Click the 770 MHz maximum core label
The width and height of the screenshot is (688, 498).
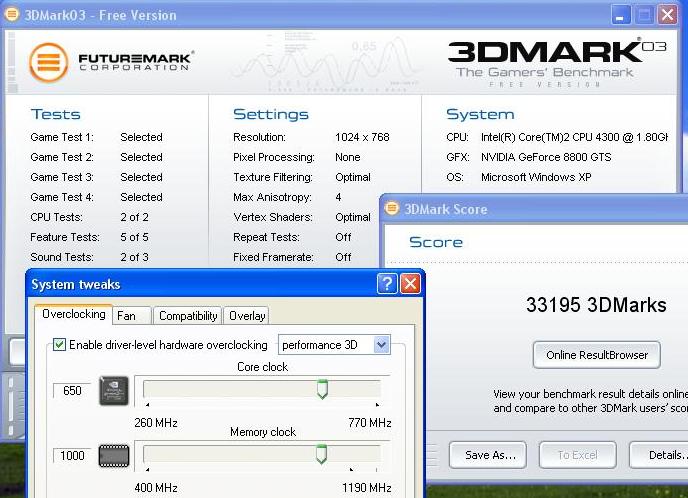[369, 423]
